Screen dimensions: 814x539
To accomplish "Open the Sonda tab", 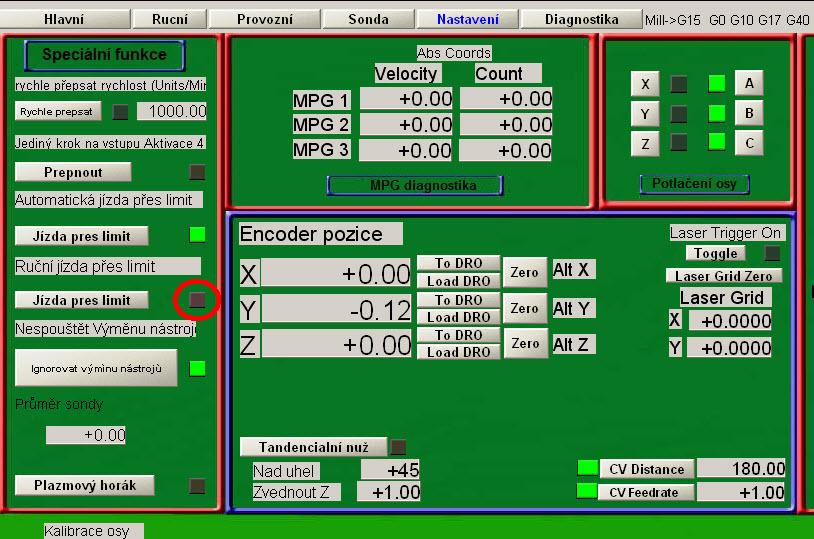I will [x=368, y=19].
